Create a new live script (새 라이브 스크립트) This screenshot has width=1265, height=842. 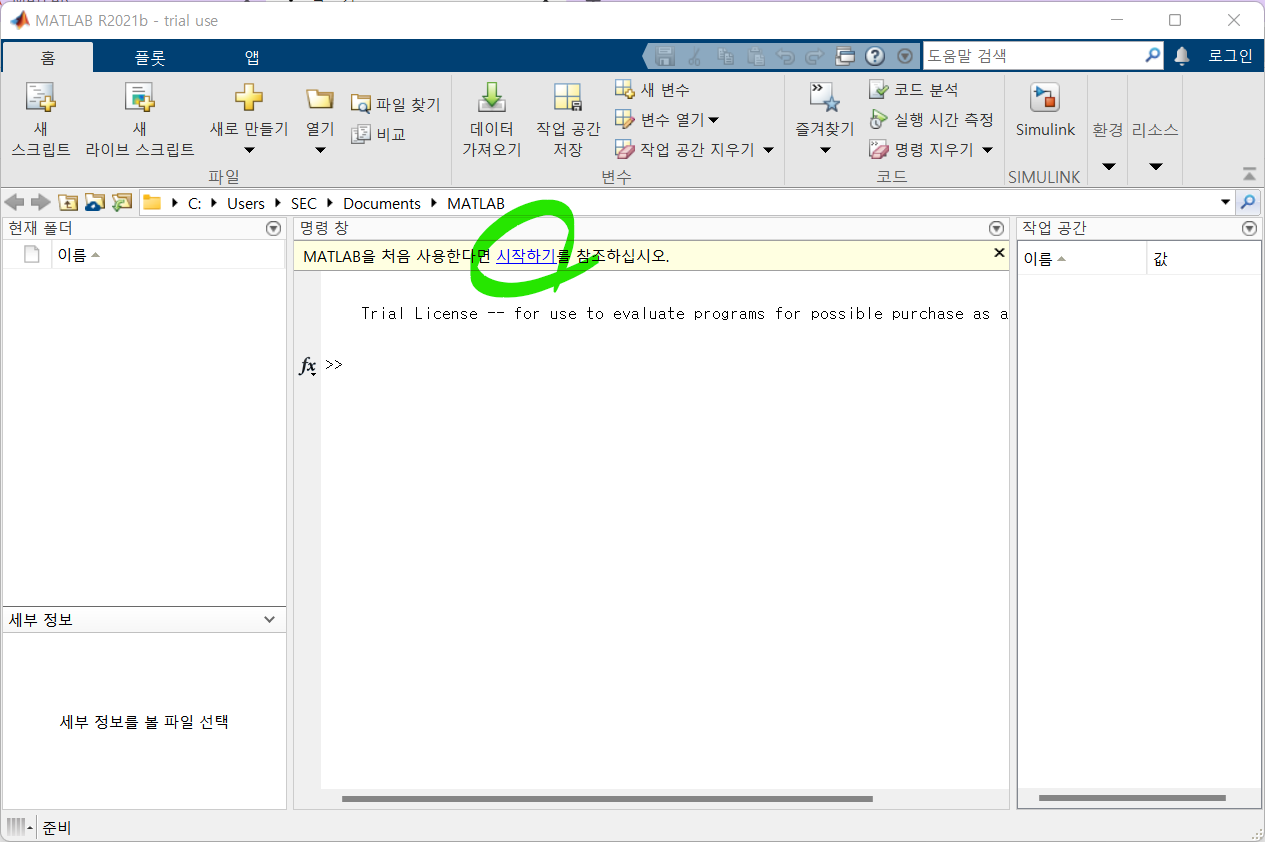[139, 120]
